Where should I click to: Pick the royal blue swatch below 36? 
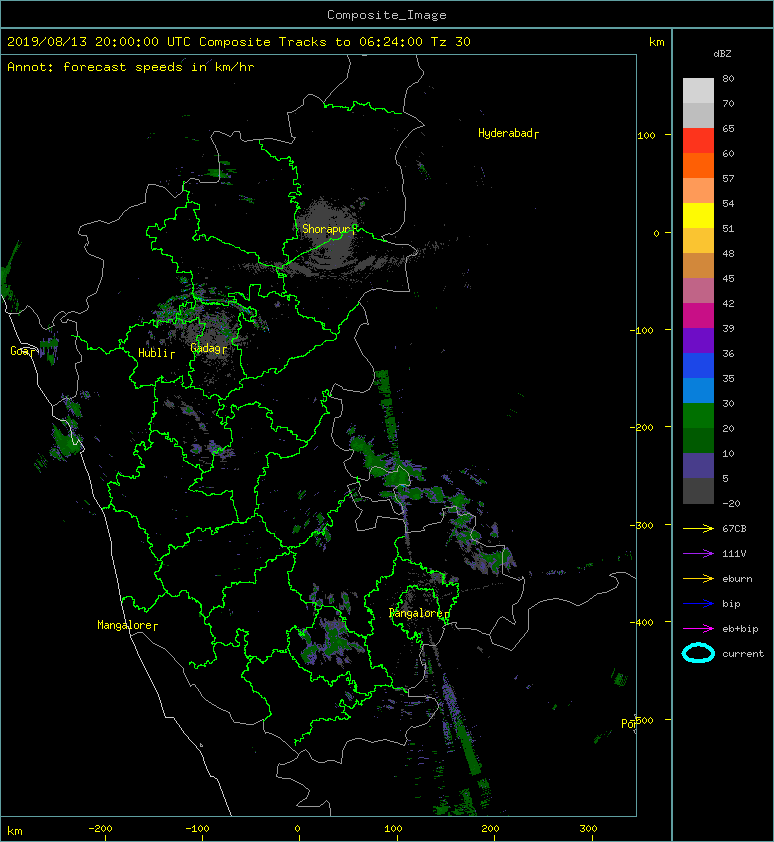(698, 365)
